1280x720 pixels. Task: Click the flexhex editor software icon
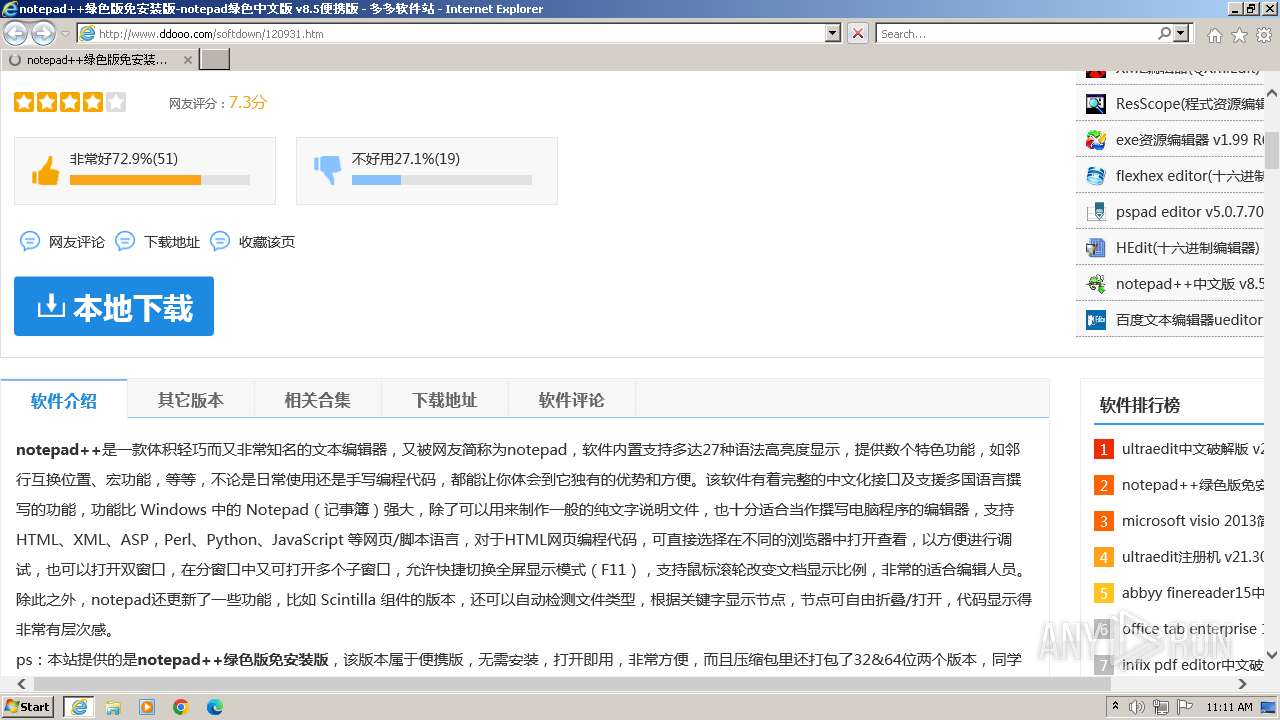[1096, 176]
